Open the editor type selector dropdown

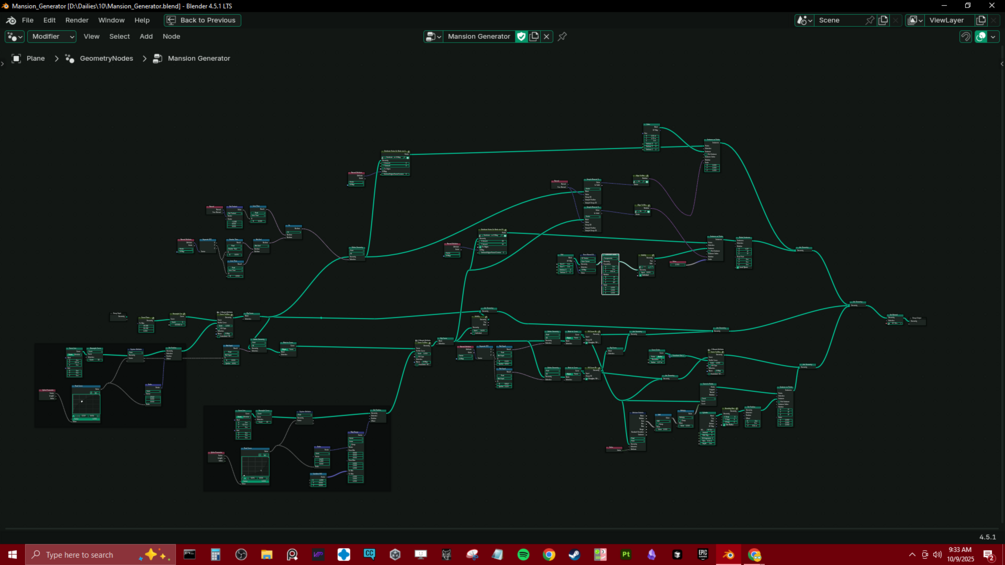15,37
